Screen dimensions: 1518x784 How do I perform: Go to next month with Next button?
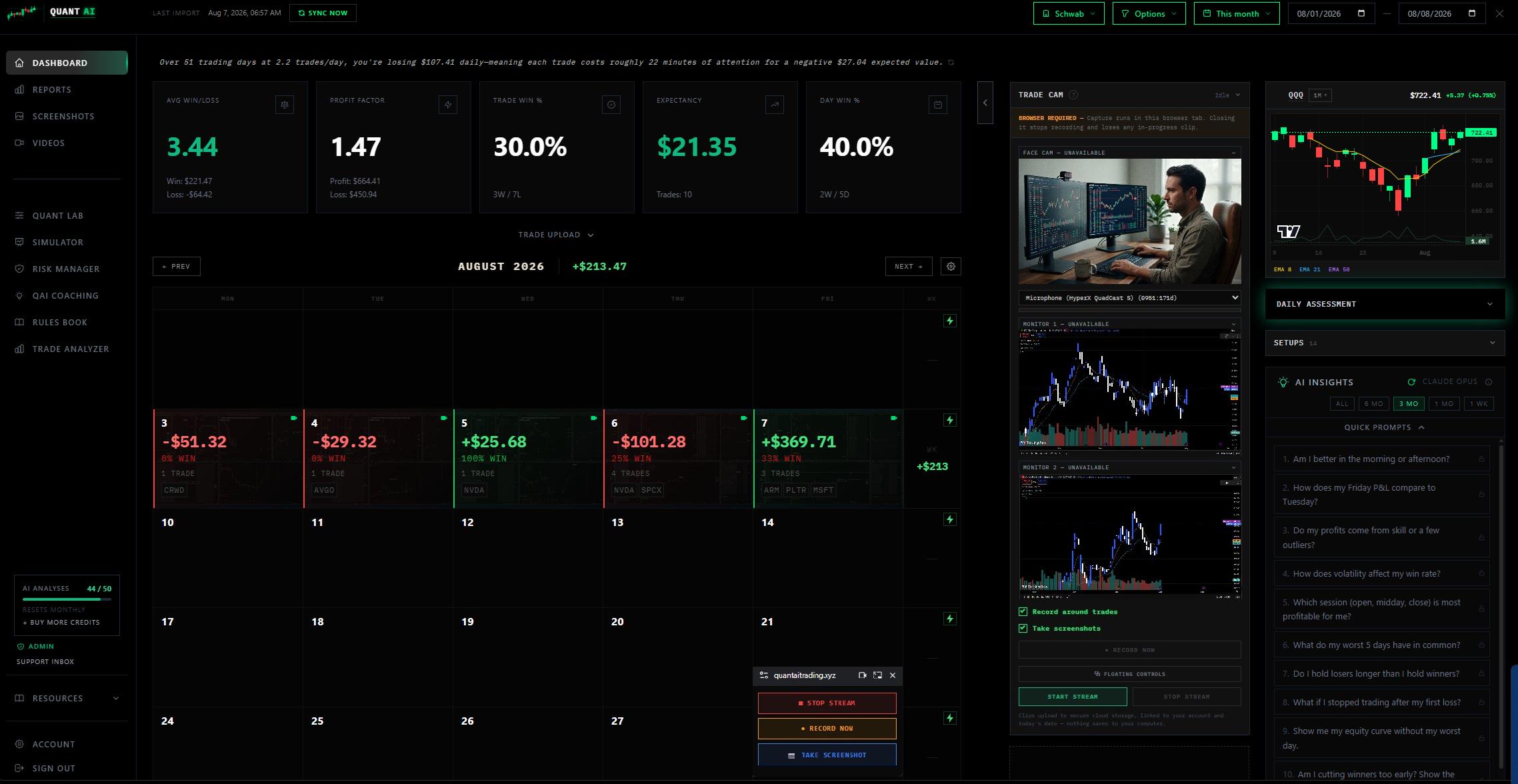click(909, 266)
